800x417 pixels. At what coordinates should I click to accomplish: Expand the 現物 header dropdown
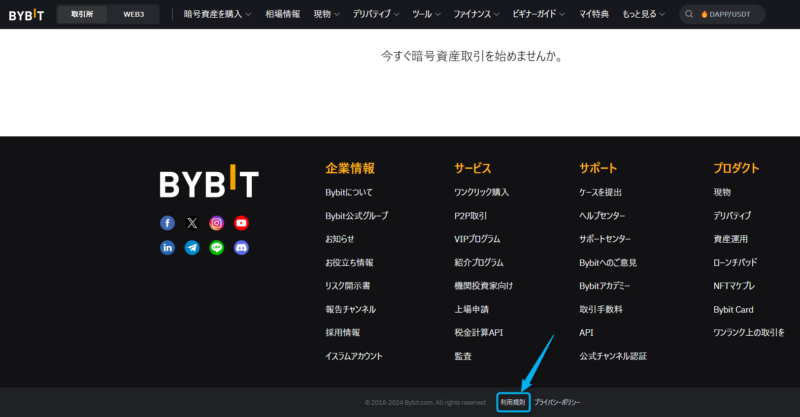tap(327, 14)
